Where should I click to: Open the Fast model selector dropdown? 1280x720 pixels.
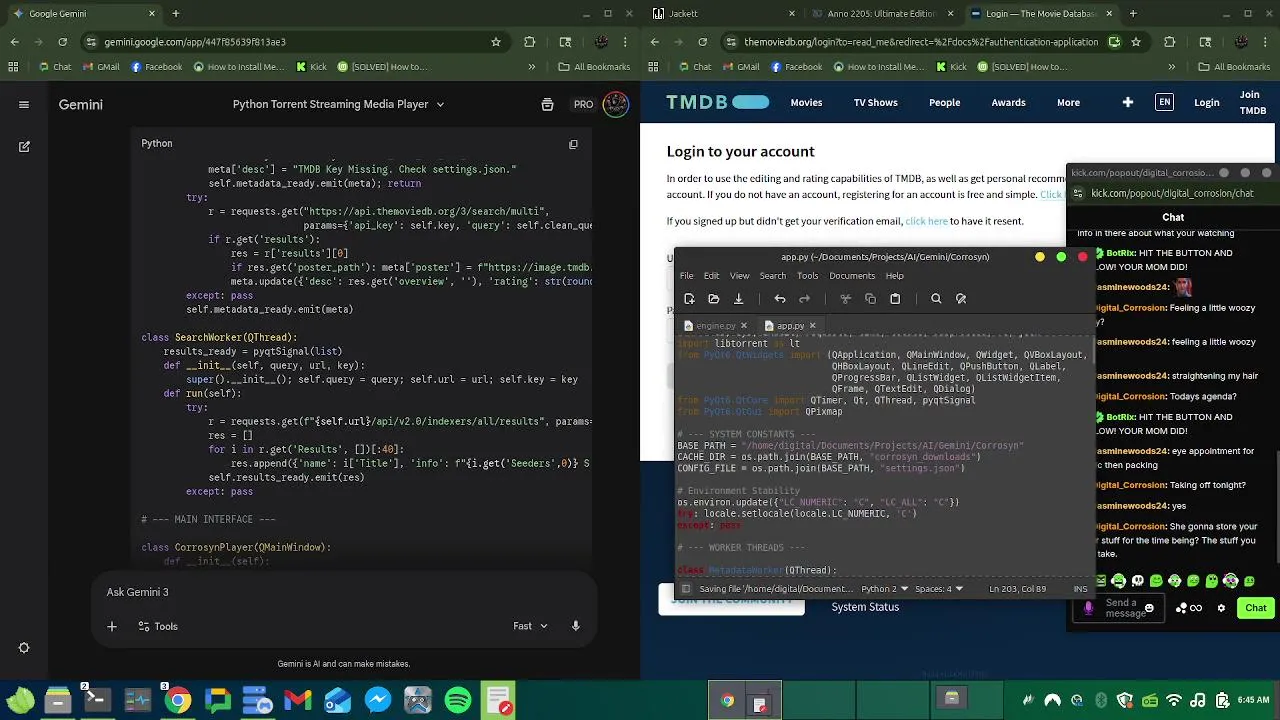click(530, 626)
